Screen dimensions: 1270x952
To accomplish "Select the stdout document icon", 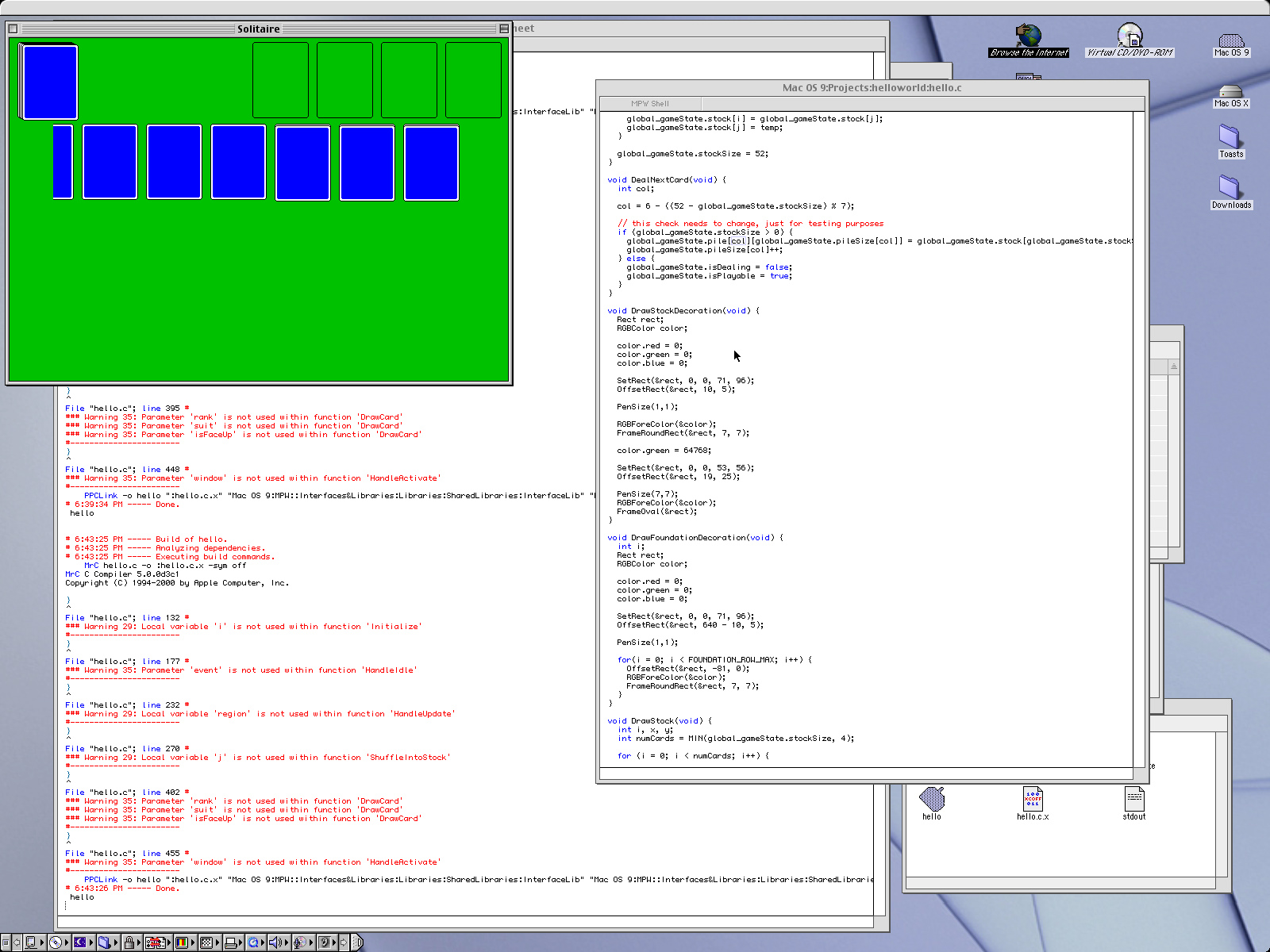I will [1134, 803].
